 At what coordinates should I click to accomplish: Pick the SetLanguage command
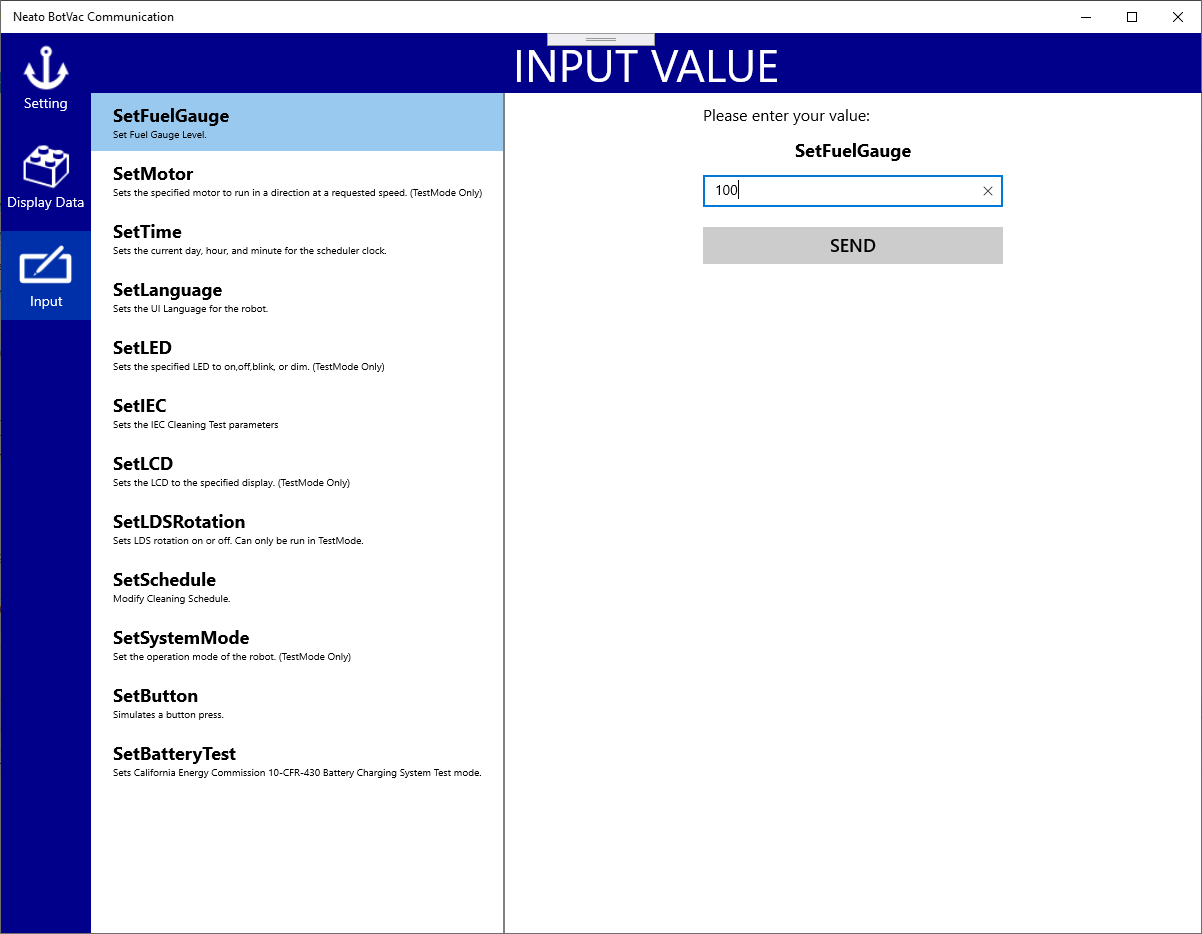pyautogui.click(x=297, y=297)
